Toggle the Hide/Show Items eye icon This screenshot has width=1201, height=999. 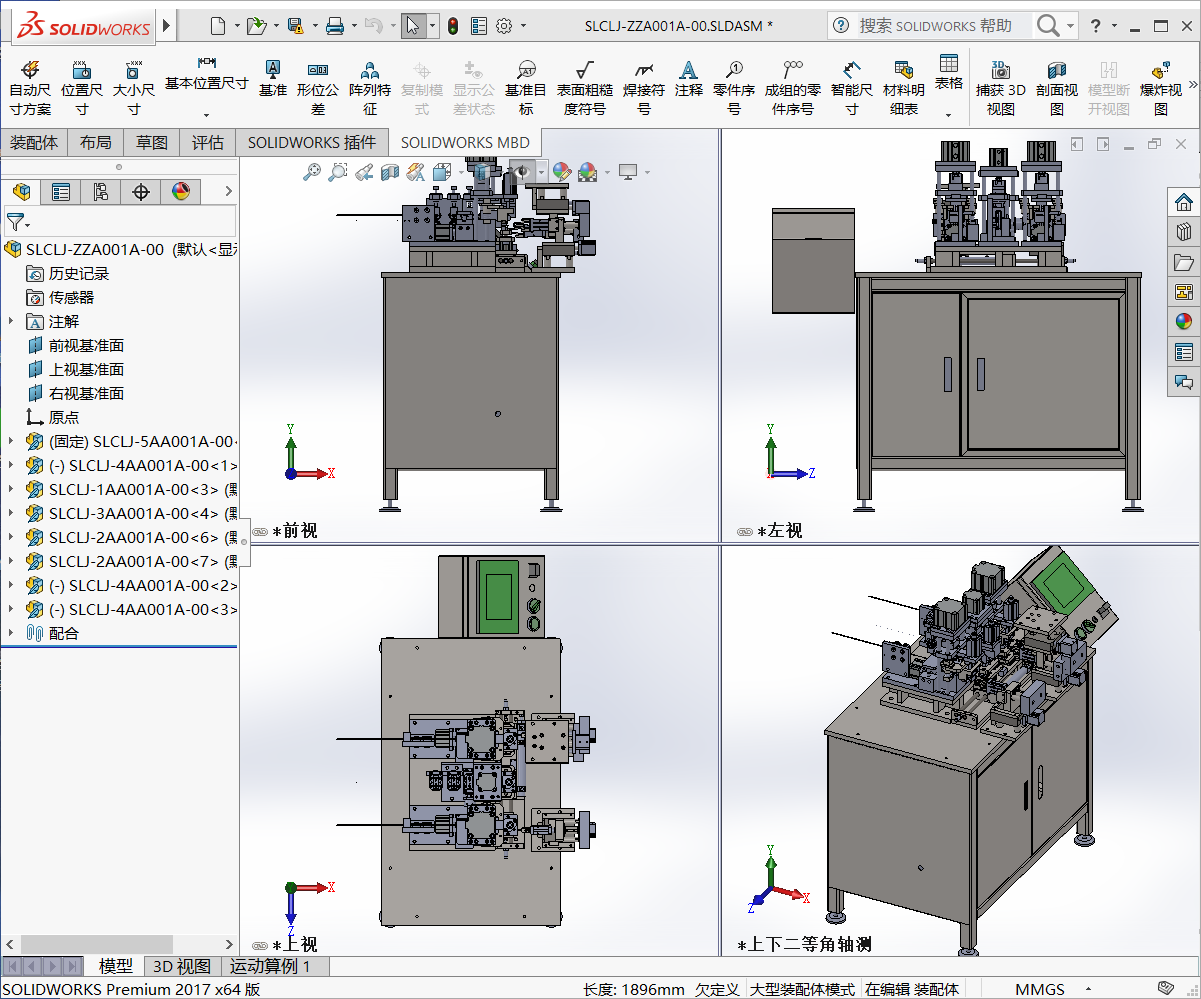[x=522, y=172]
